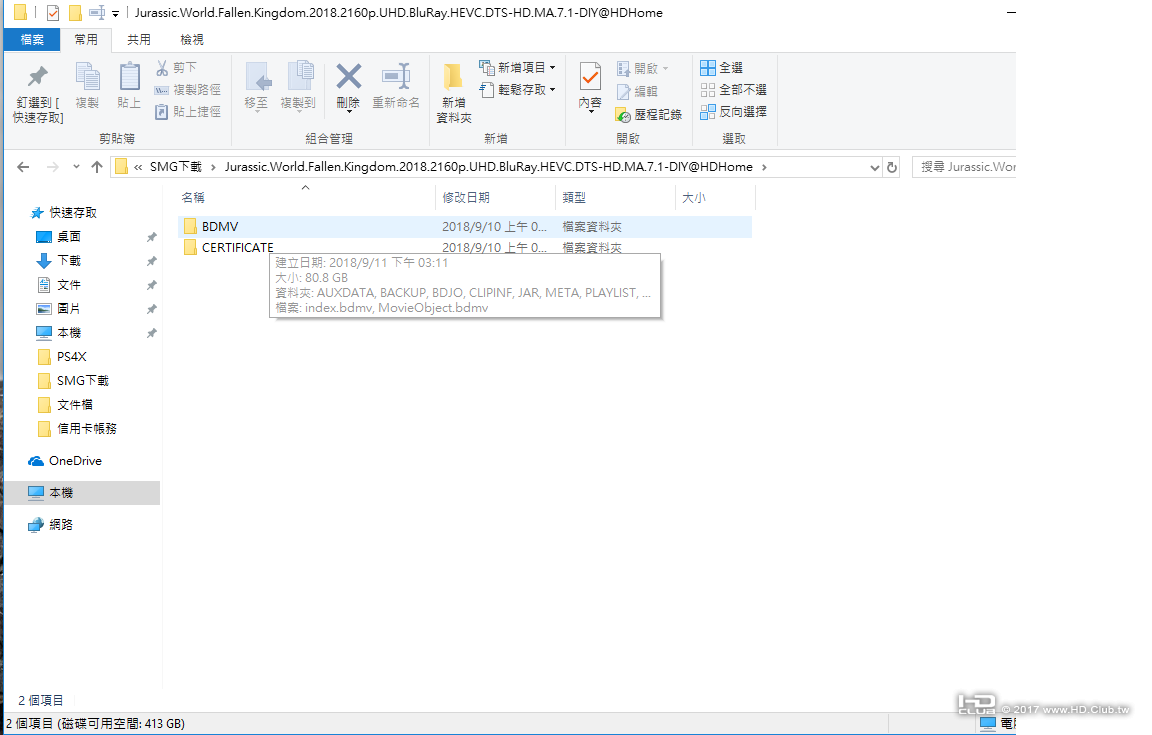Click the 釘選到快速存取 pin icon
The width and height of the screenshot is (1152, 735).
37,76
